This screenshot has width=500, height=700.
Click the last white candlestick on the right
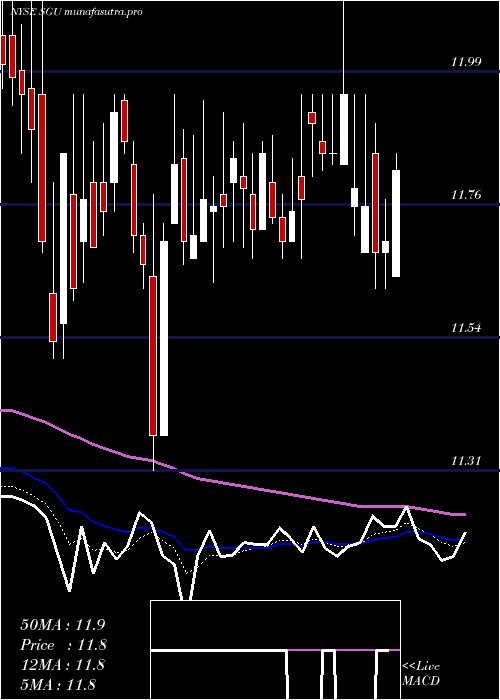396,223
